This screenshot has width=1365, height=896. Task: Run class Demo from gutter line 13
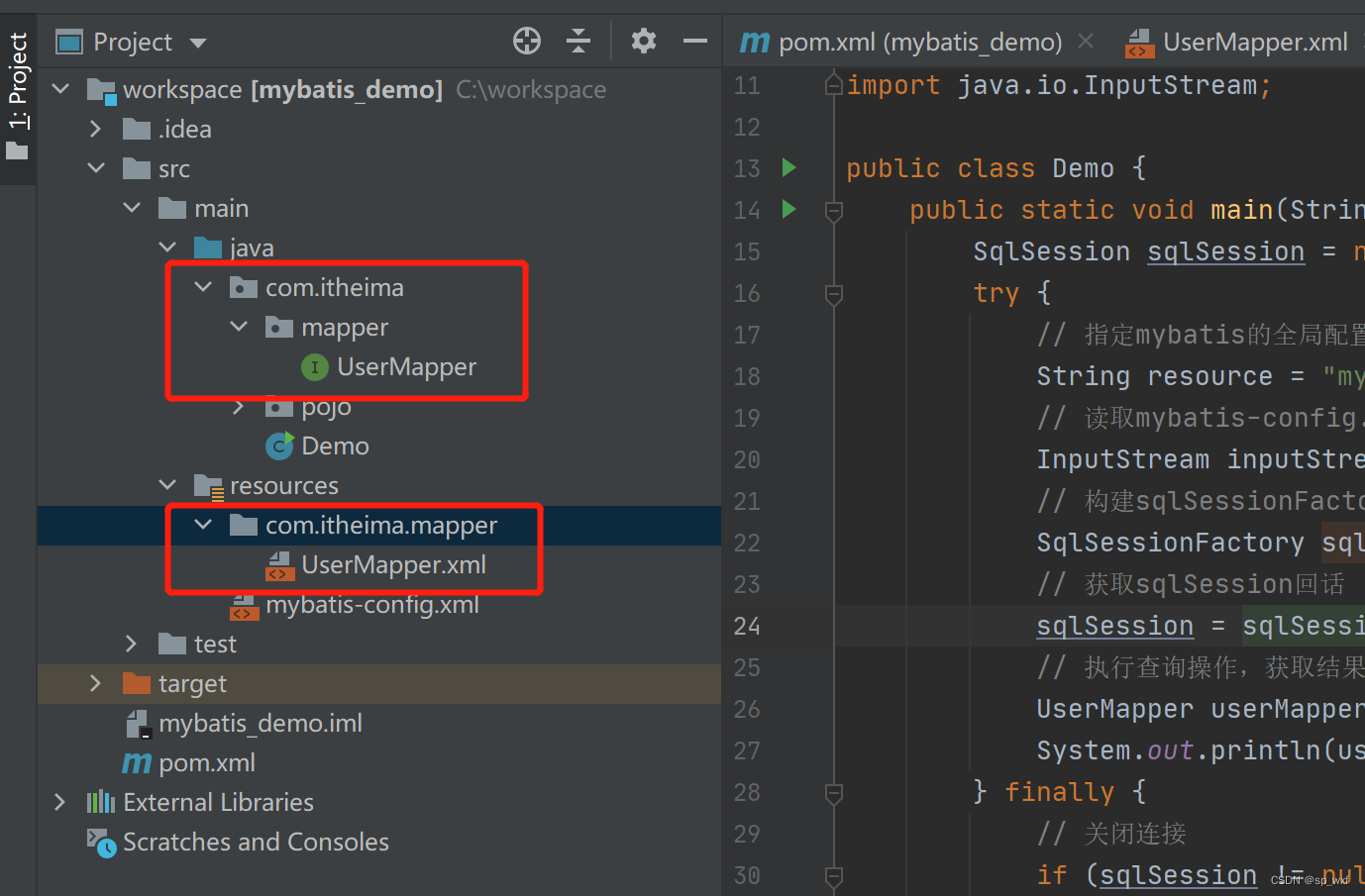pyautogui.click(x=789, y=167)
